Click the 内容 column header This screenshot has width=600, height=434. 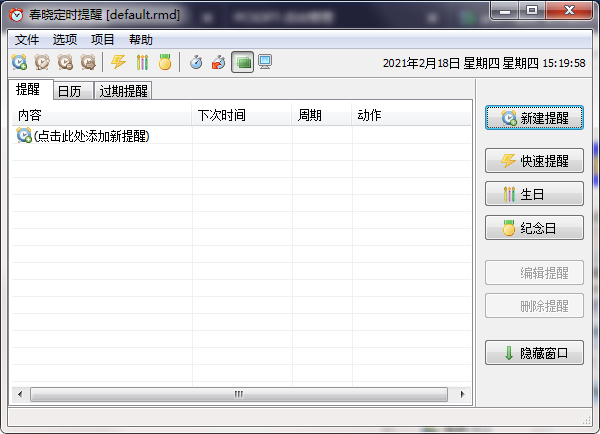point(102,115)
